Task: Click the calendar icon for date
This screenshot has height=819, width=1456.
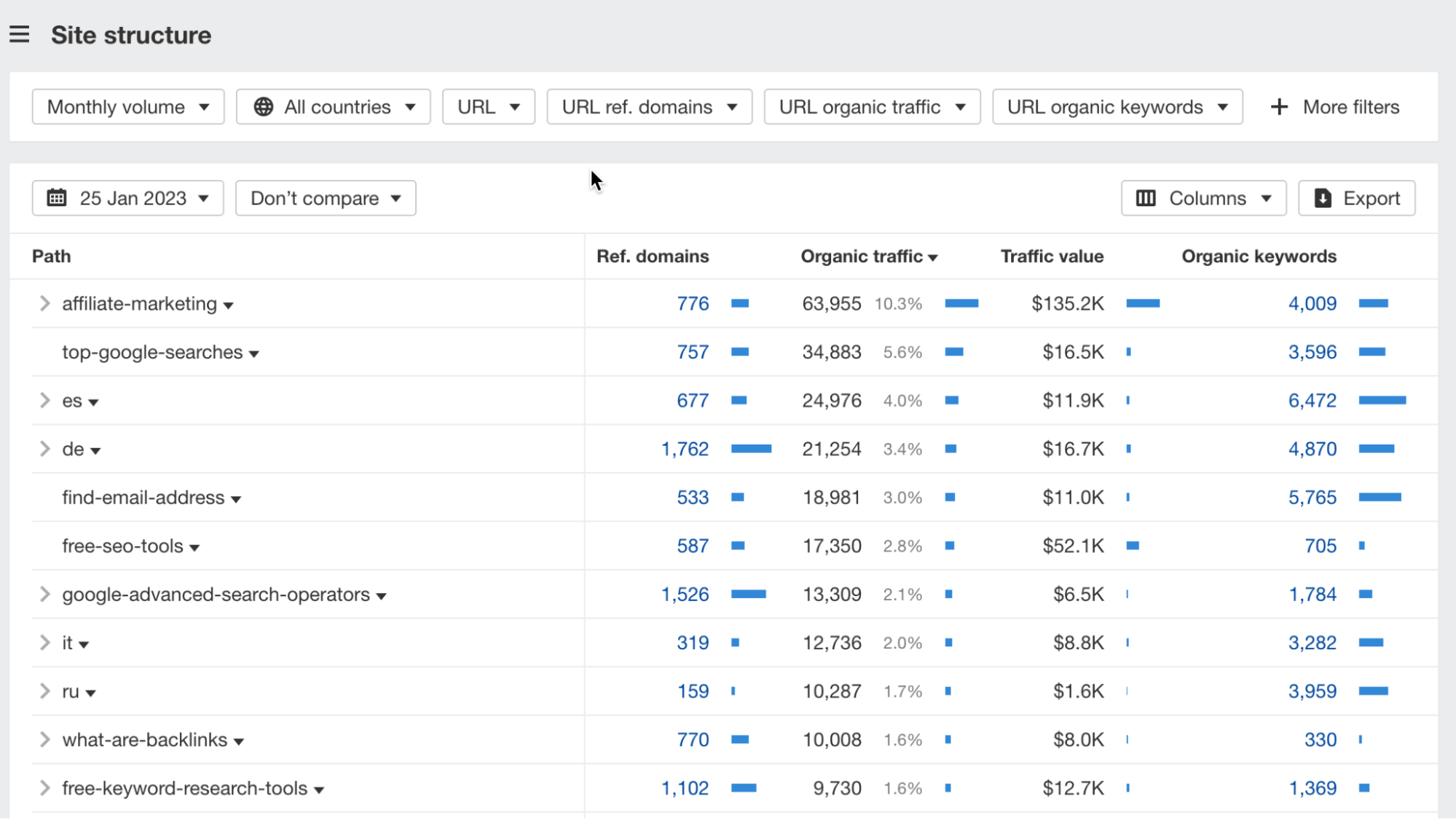Action: point(58,197)
